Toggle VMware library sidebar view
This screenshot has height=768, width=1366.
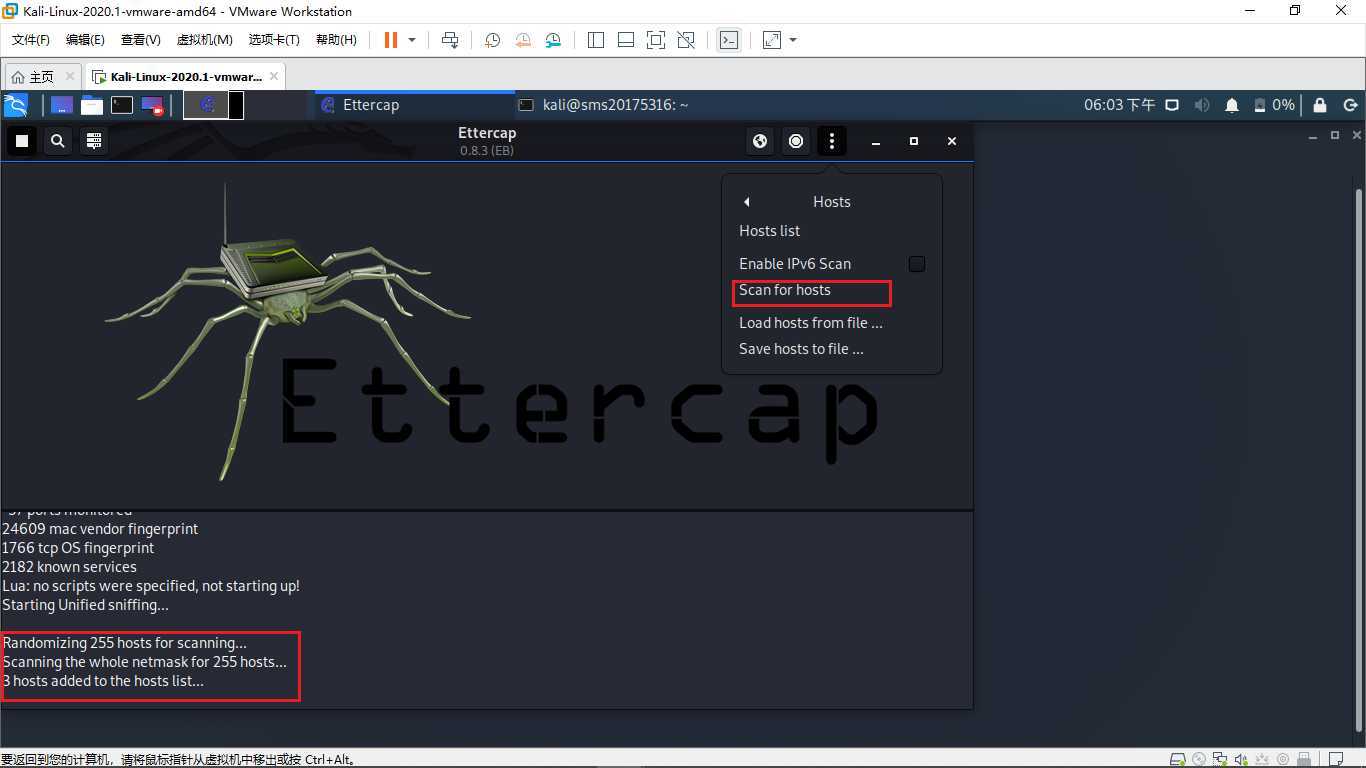(596, 40)
